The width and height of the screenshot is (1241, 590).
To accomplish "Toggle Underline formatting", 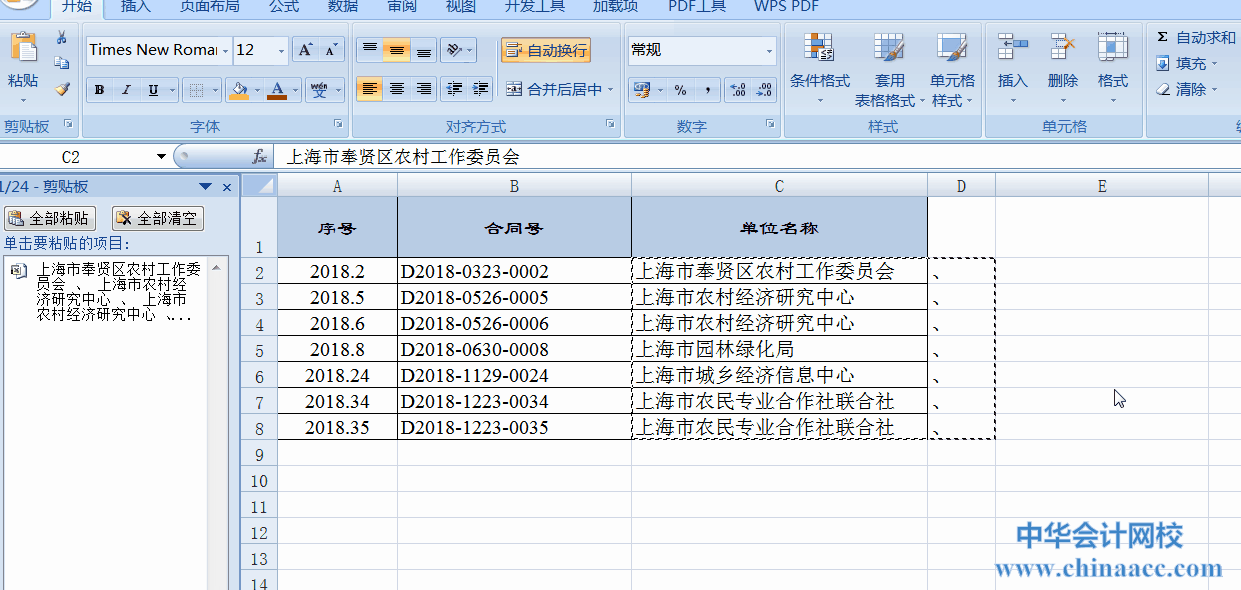I will click(x=153, y=90).
